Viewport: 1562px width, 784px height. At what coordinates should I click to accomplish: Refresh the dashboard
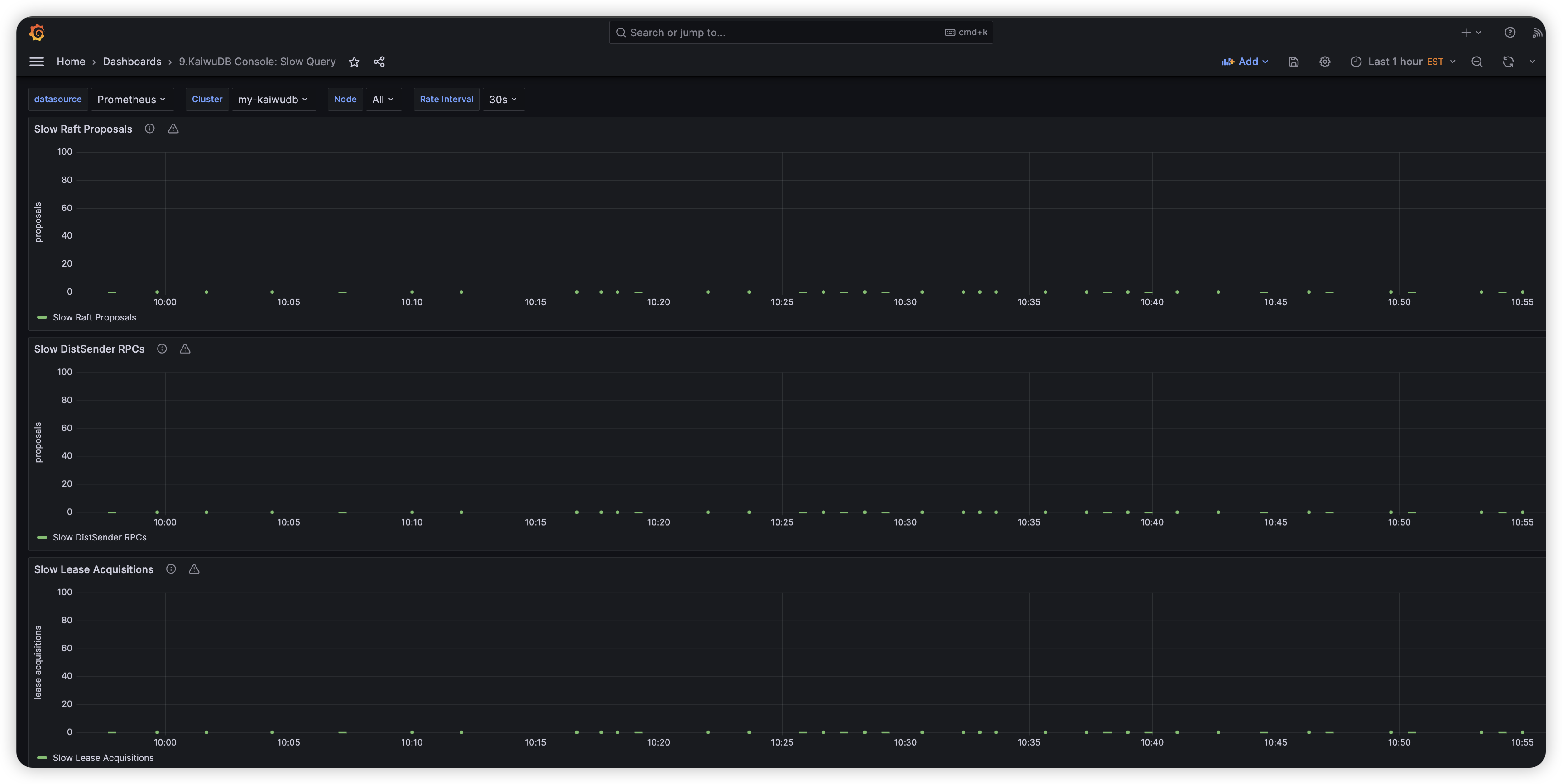(x=1508, y=62)
